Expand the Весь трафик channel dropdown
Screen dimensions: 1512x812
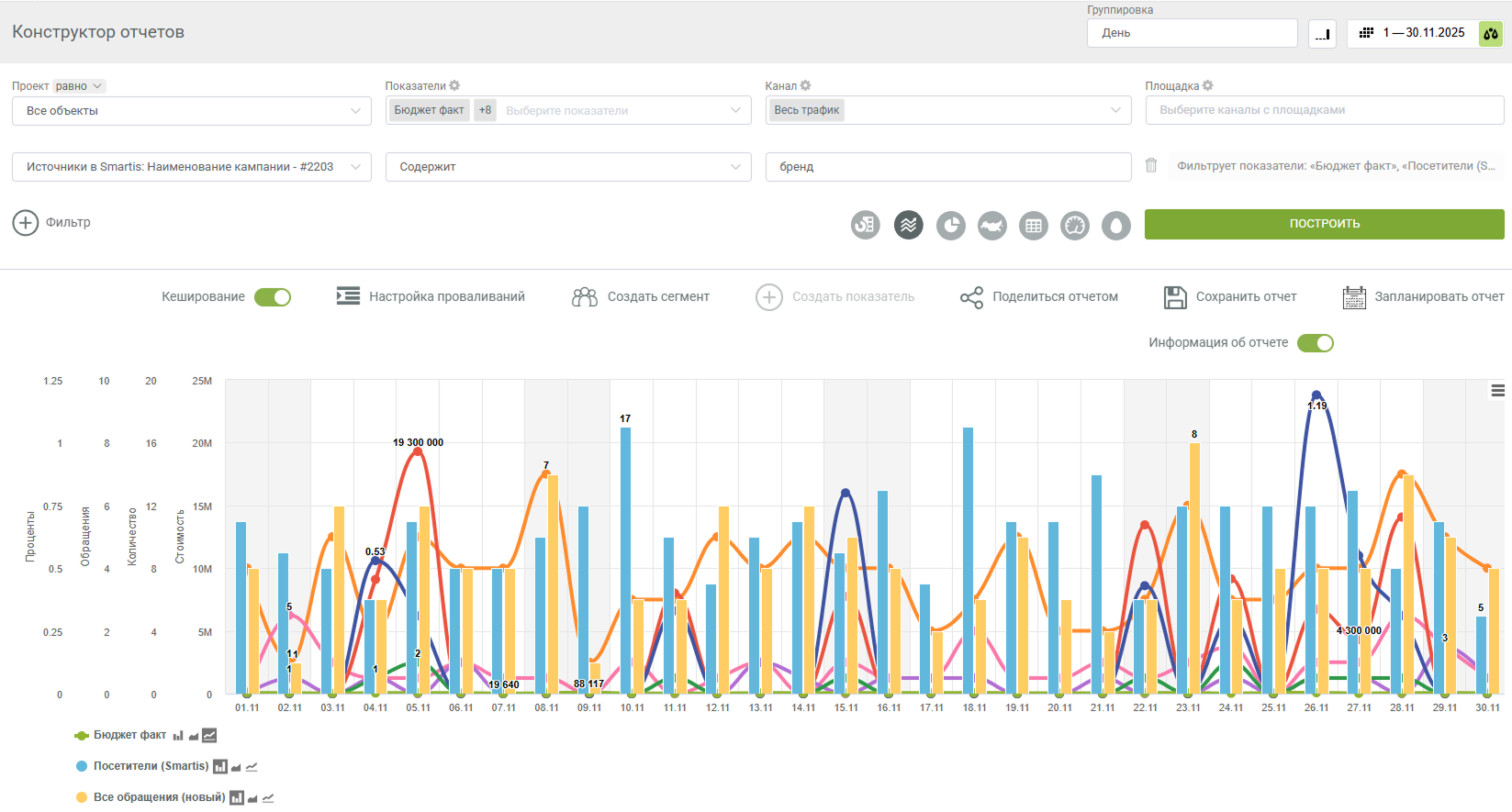[x=948, y=110]
